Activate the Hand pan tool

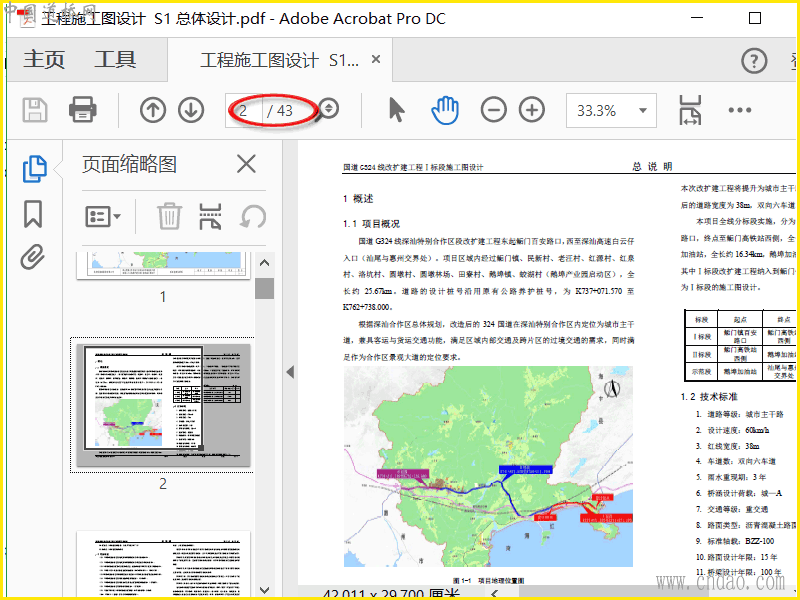(445, 110)
